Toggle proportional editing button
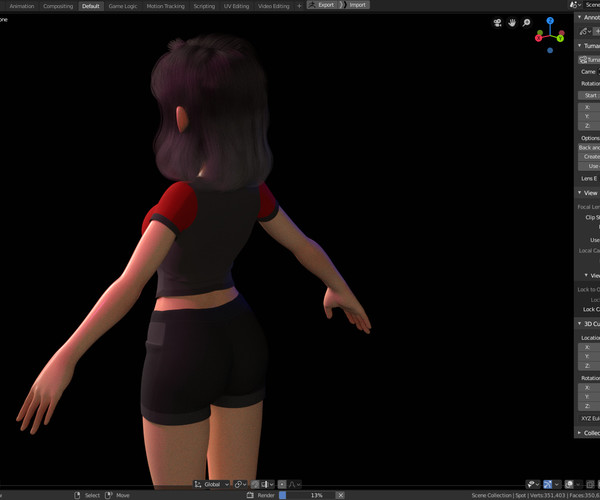The image size is (600, 500). (x=282, y=485)
